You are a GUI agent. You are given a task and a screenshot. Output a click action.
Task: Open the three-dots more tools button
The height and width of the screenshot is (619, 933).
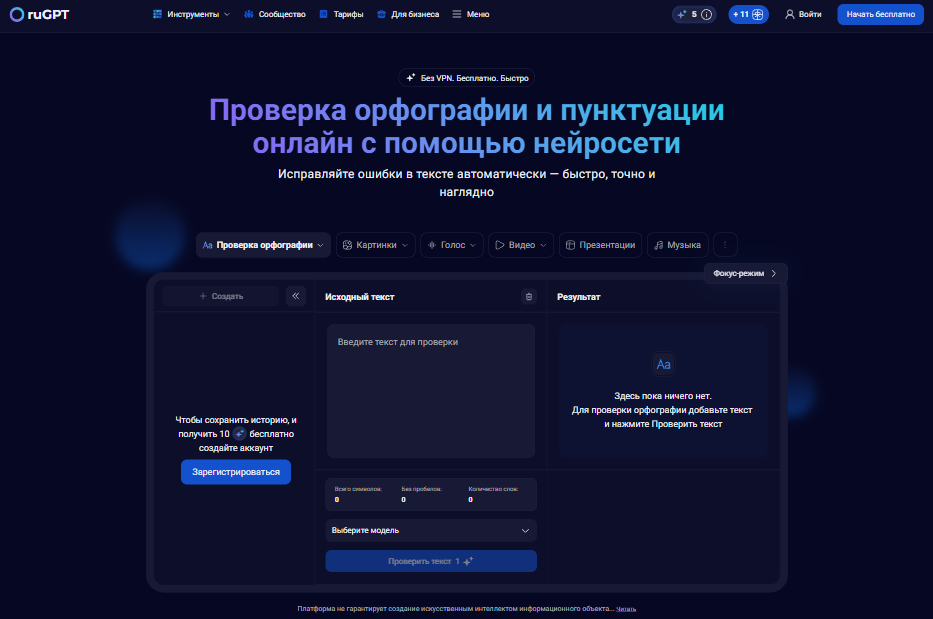(x=725, y=245)
